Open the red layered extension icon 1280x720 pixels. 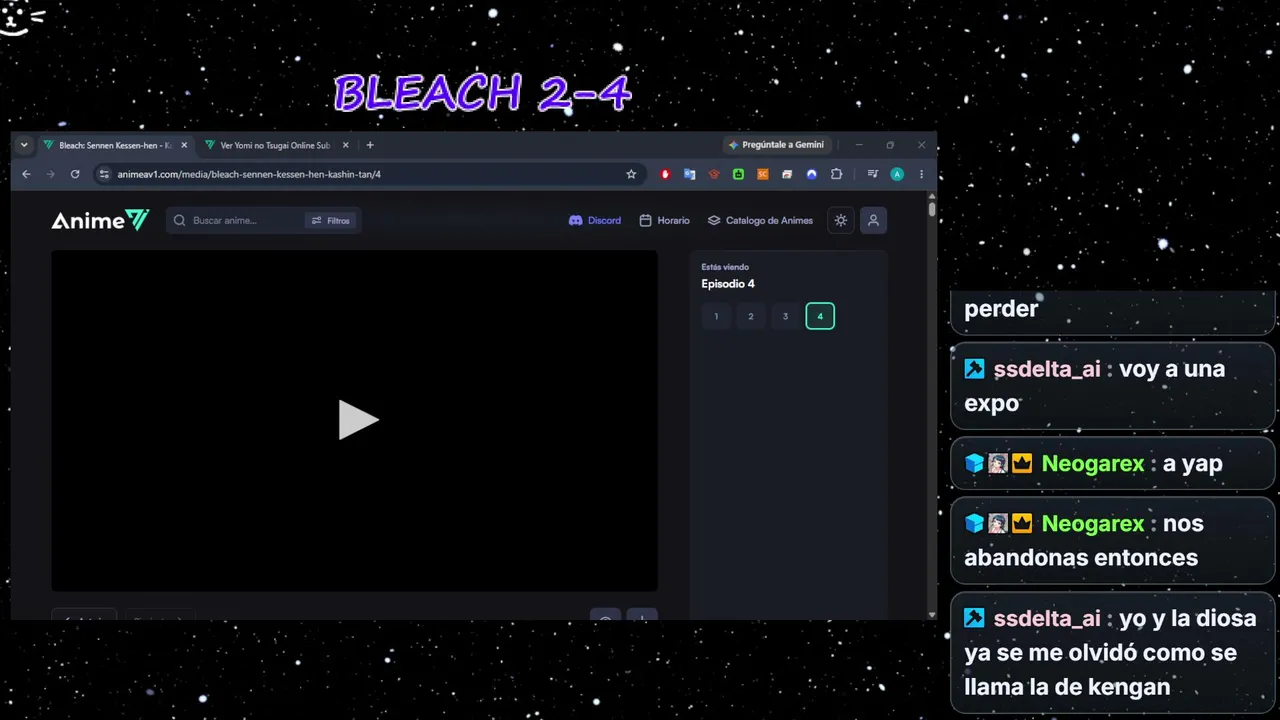tap(714, 174)
